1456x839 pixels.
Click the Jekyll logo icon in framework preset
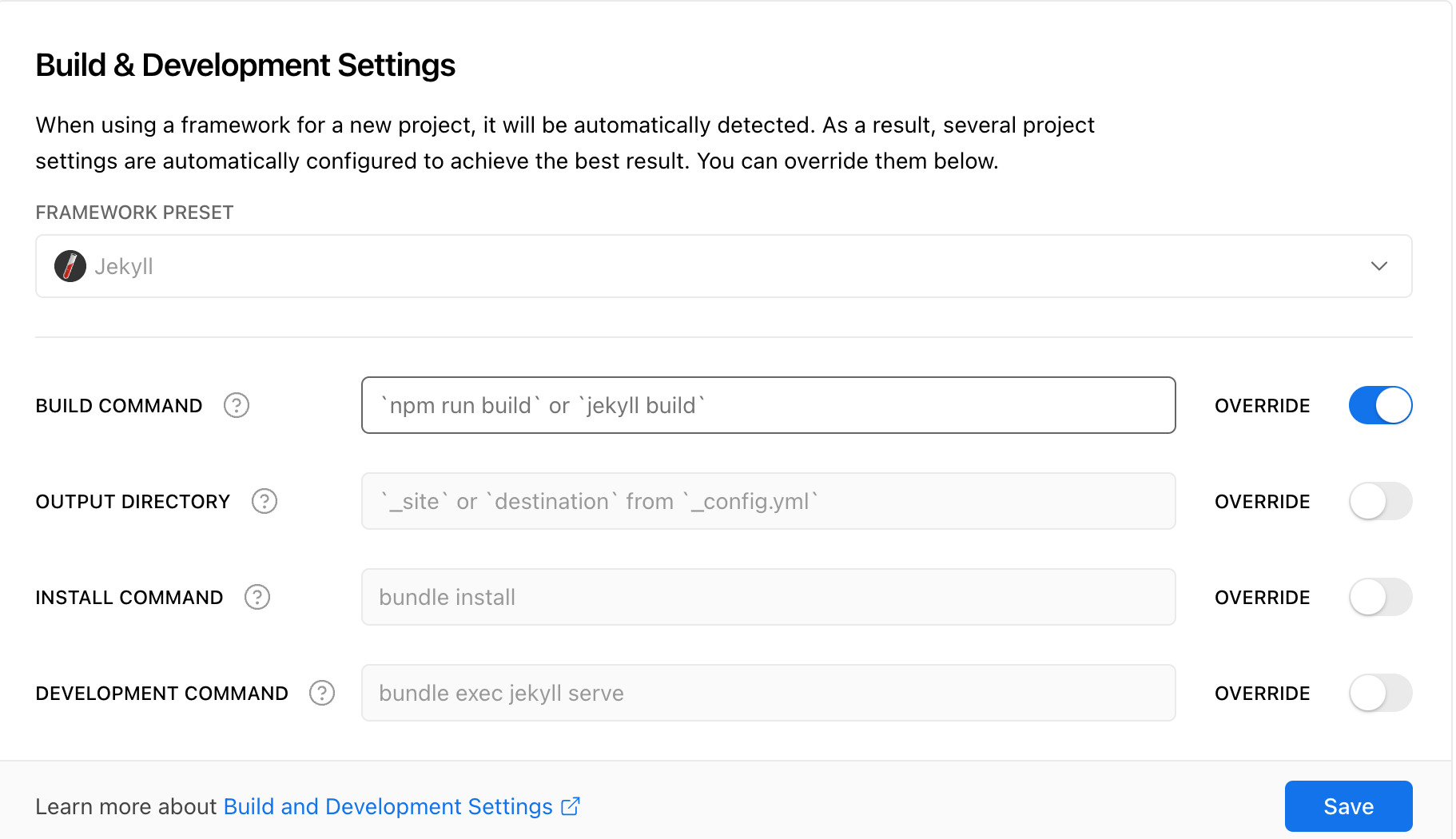pos(70,266)
